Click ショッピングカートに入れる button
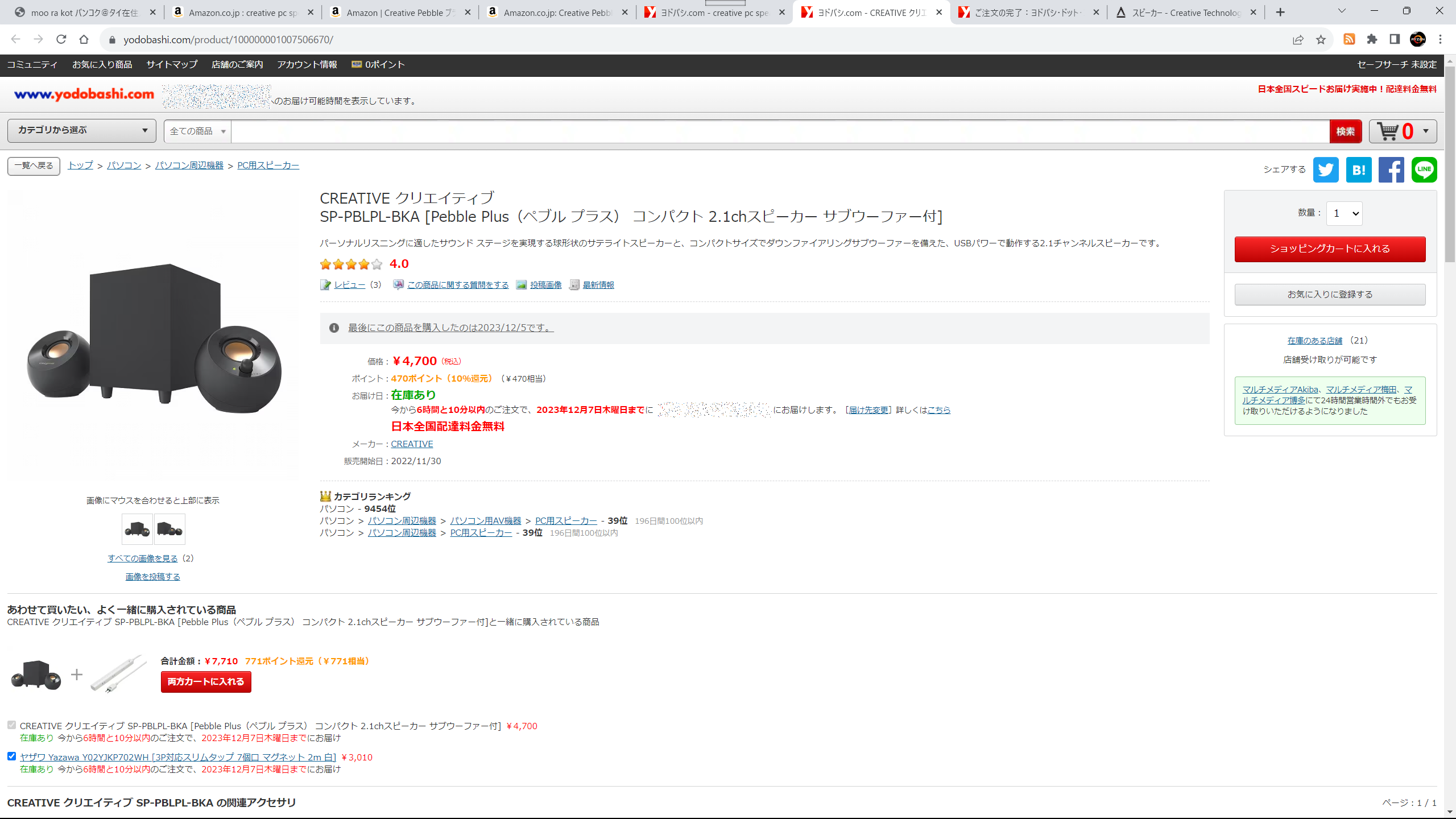 click(x=1330, y=249)
